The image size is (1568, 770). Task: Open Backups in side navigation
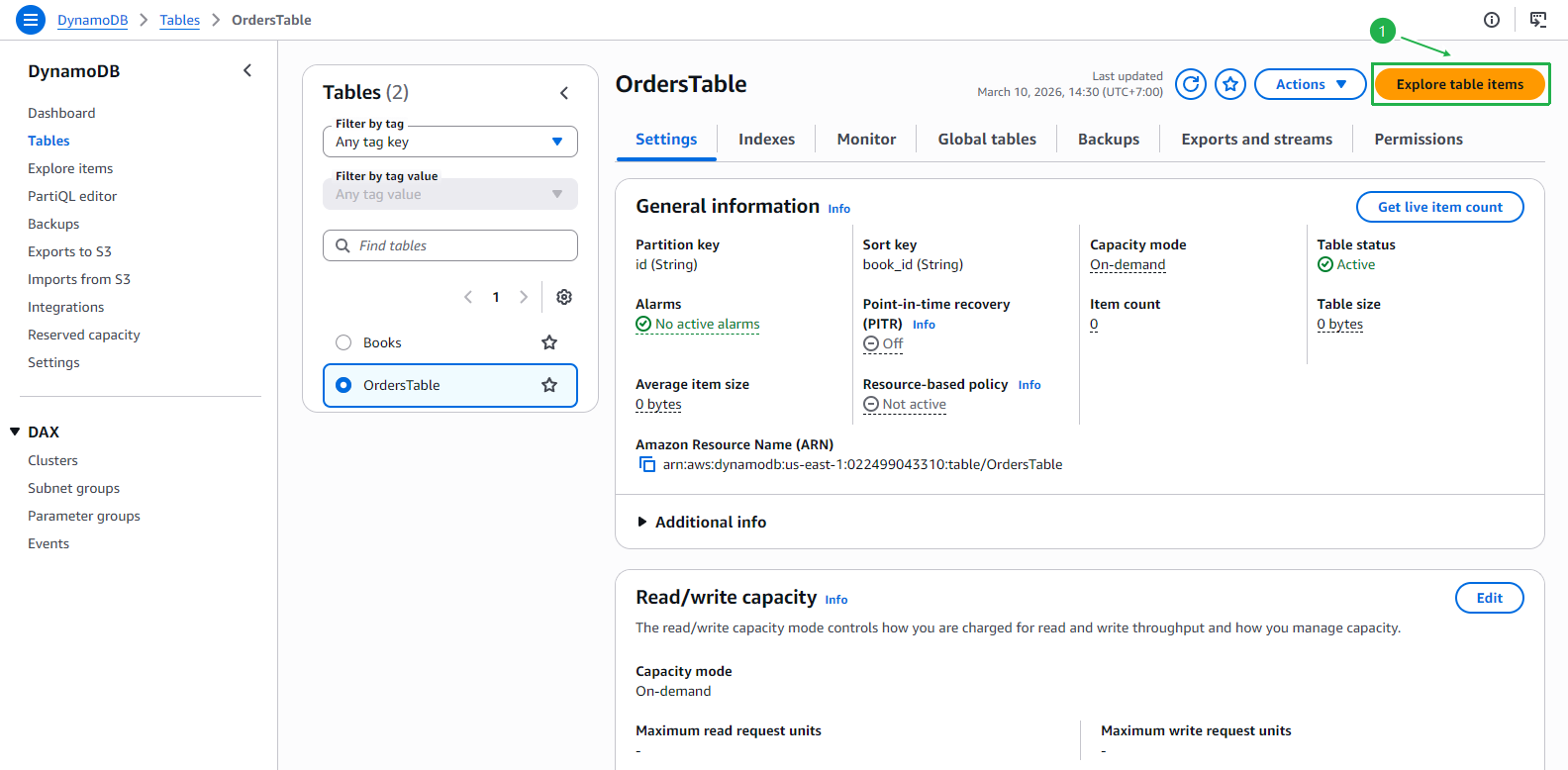pyautogui.click(x=53, y=224)
